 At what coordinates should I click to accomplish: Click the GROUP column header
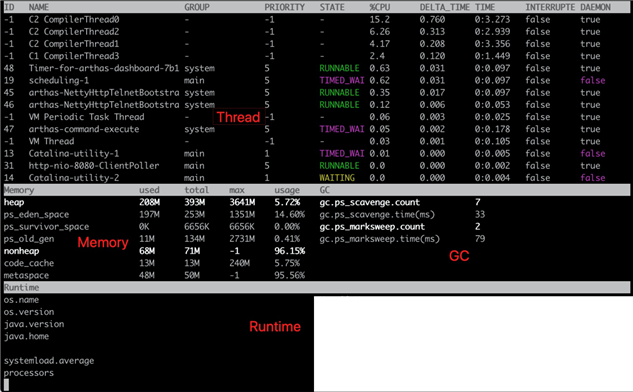tap(197, 7)
